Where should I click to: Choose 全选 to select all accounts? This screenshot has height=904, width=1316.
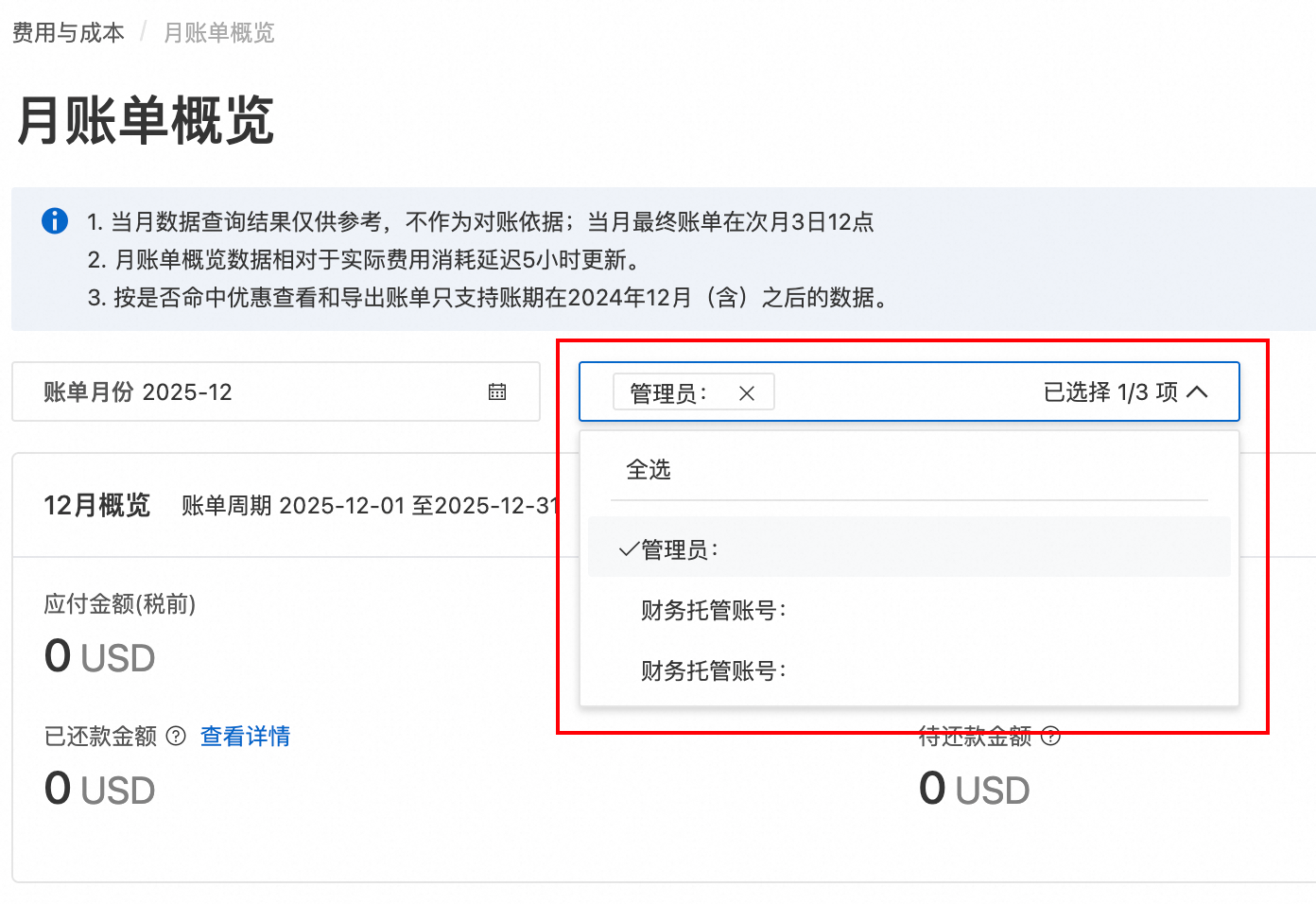649,470
